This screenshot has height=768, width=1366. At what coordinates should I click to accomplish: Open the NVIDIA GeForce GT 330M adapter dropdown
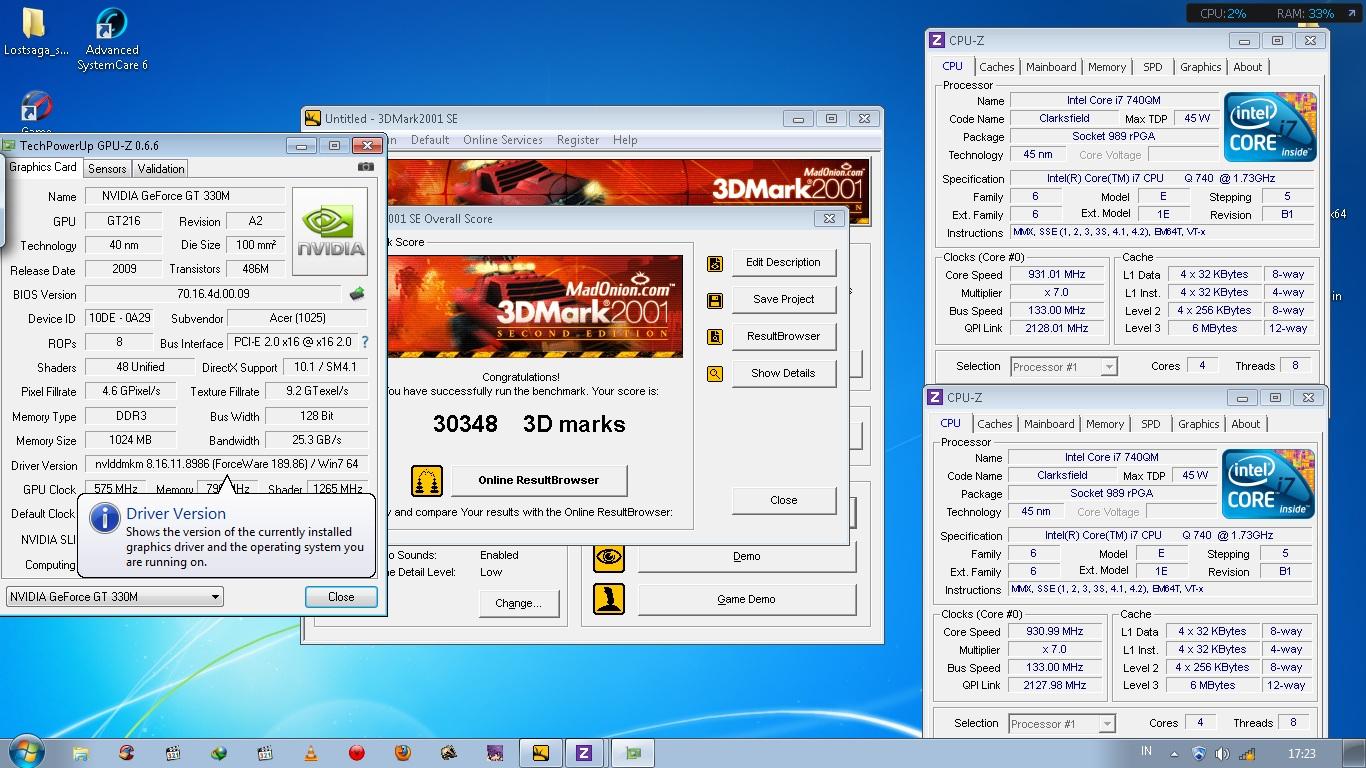(114, 597)
